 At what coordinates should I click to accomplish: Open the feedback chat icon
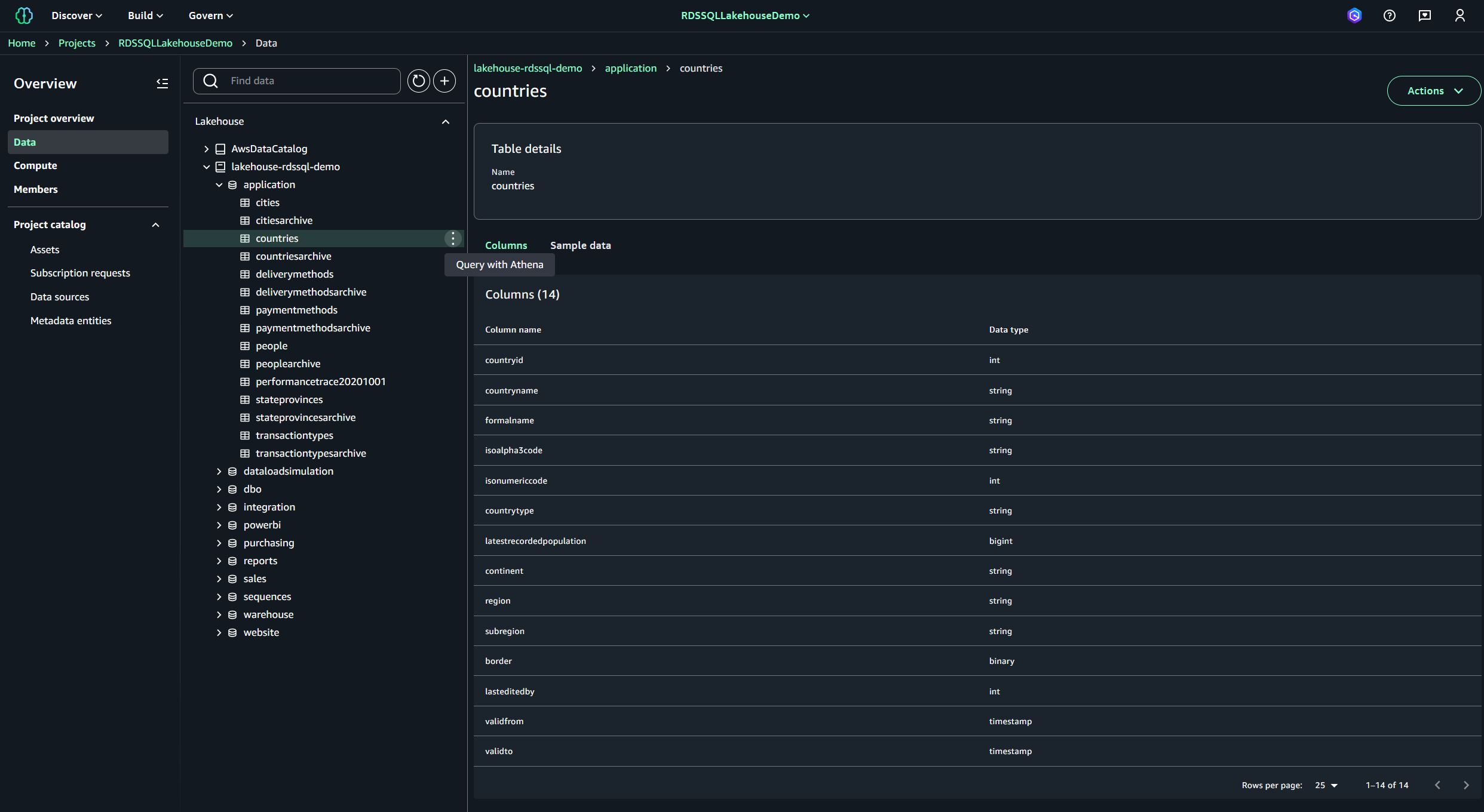[1424, 16]
